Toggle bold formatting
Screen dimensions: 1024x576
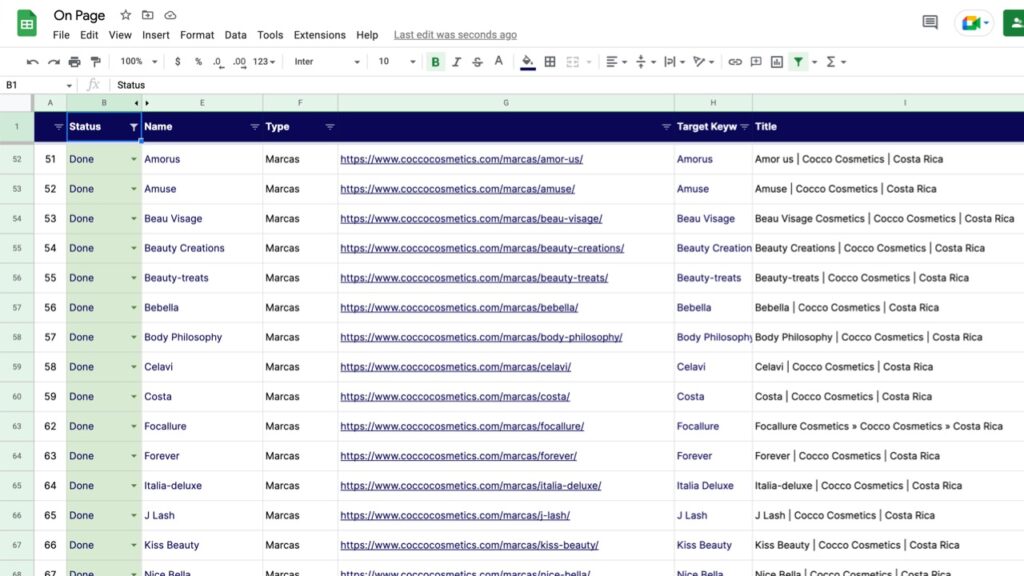435,62
